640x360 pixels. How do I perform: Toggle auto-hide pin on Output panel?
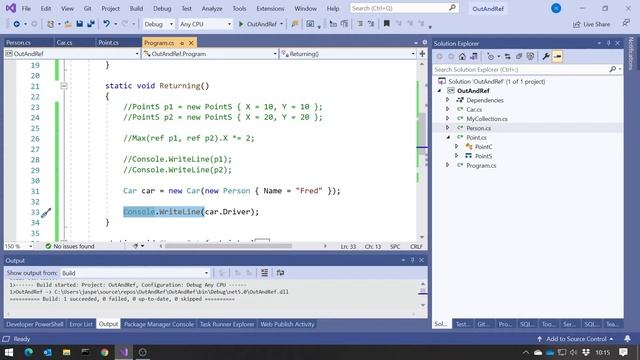pos(412,260)
